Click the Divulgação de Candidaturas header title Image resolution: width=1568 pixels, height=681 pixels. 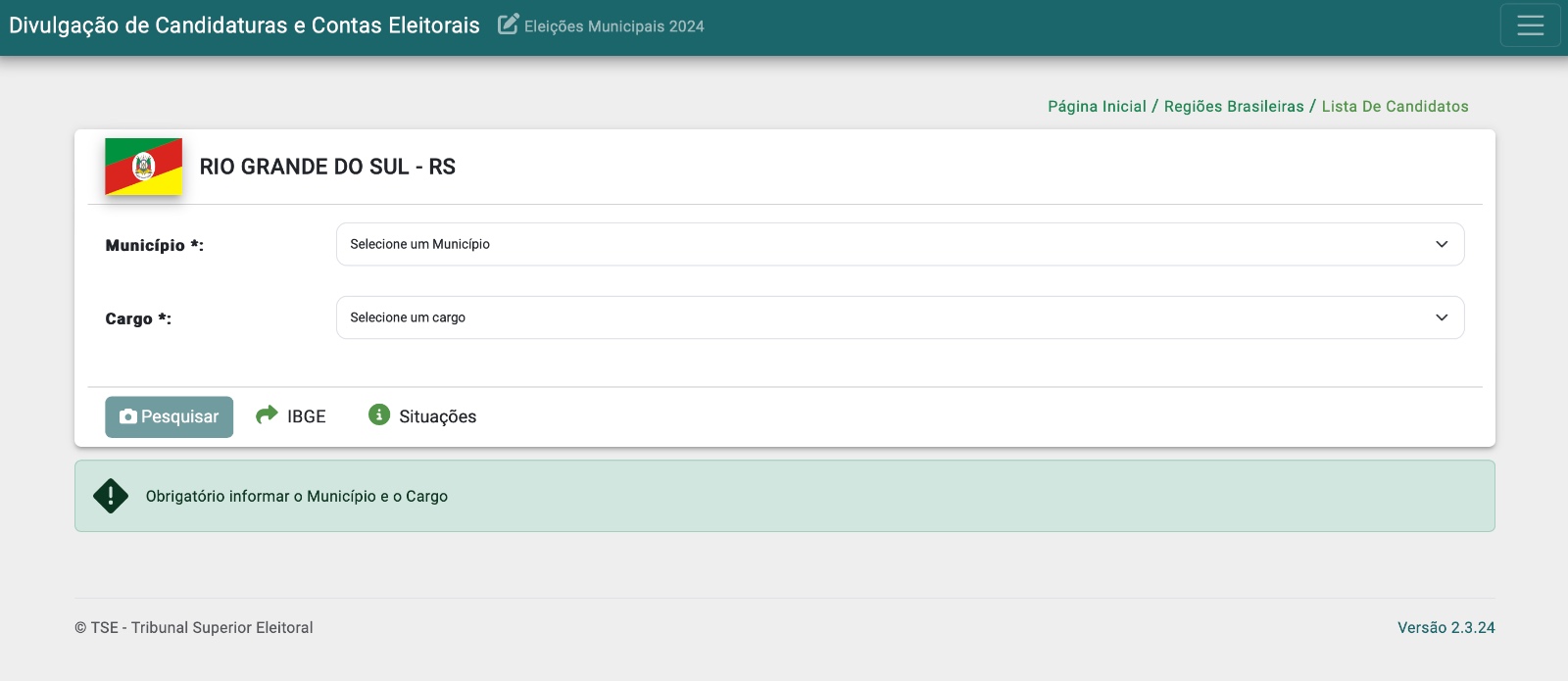tap(244, 25)
